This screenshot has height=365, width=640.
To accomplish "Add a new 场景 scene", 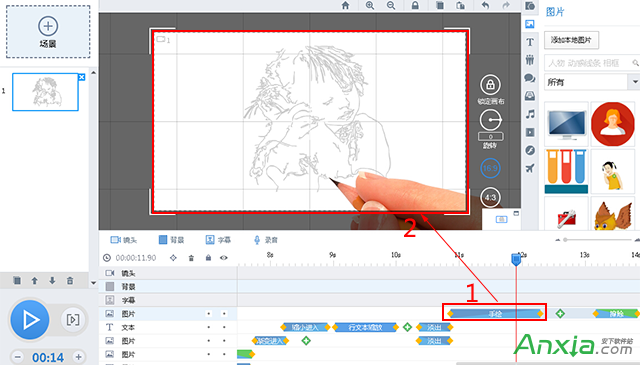I will point(48,31).
